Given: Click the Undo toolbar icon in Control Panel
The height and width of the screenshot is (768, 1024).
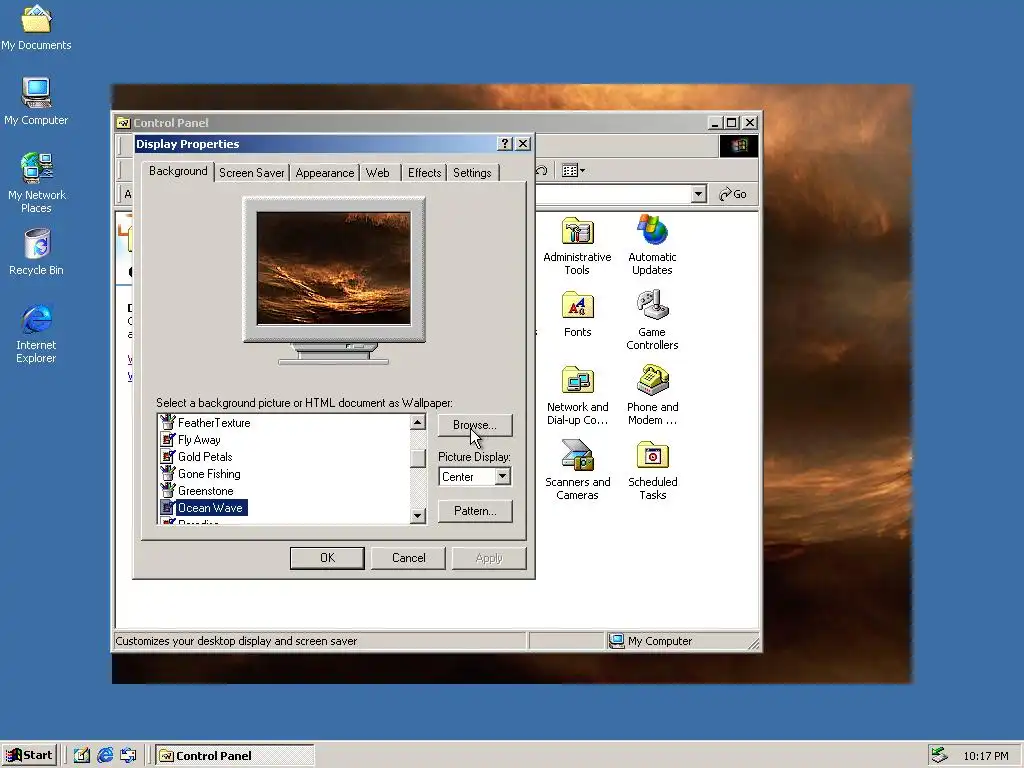Looking at the screenshot, I should pos(541,171).
